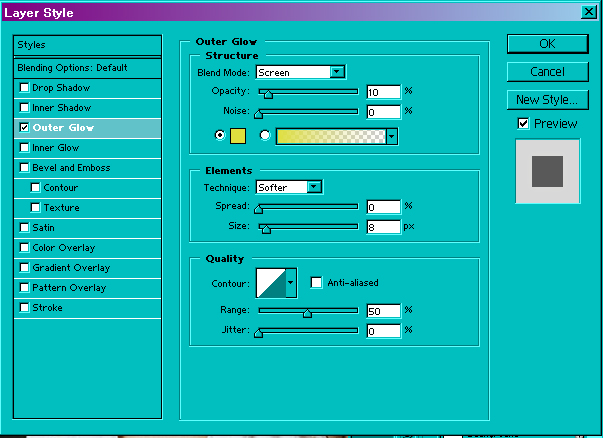Uncheck the Preview checkbox
The image size is (603, 438).
coord(523,123)
